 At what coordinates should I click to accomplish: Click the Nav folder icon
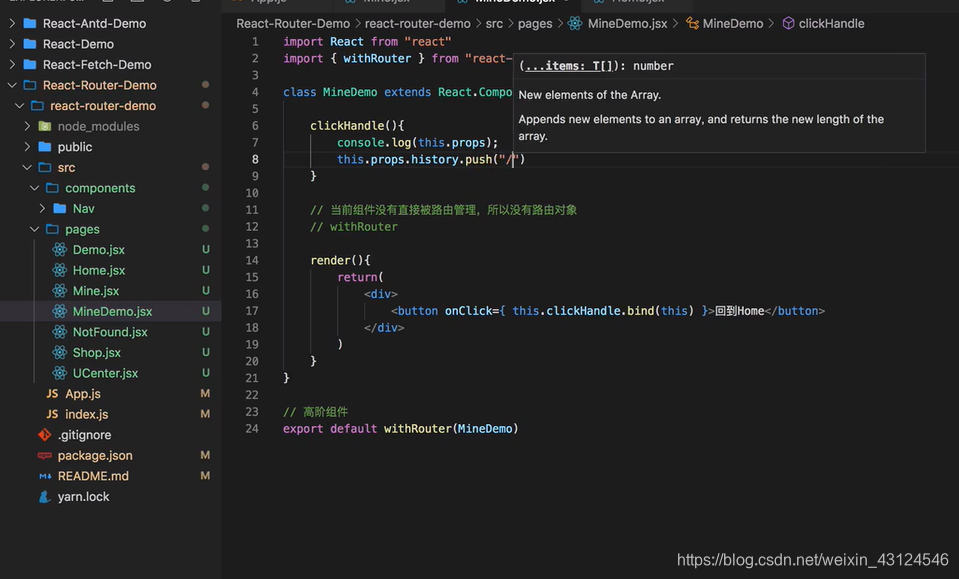(x=59, y=208)
